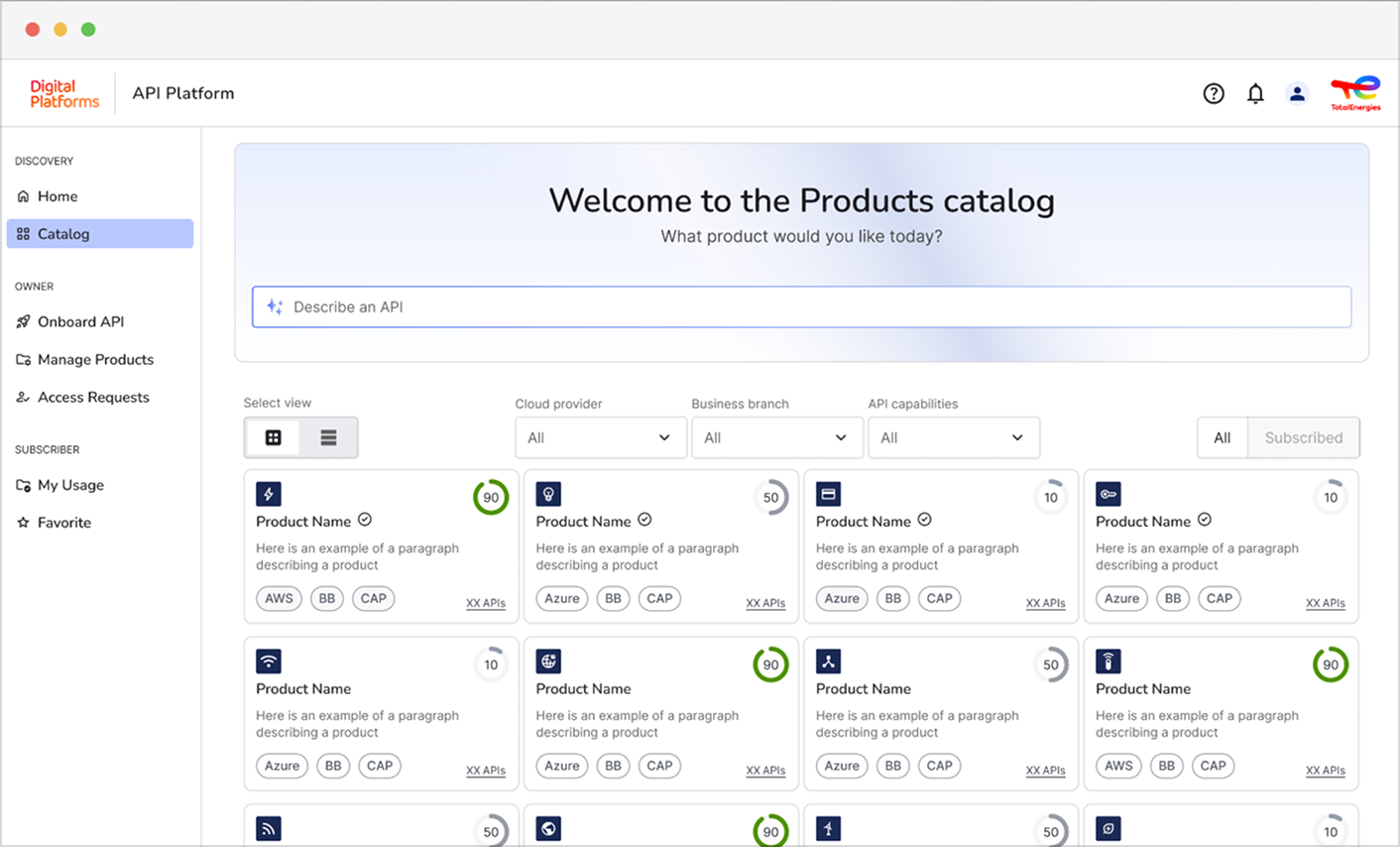Go to Onboard API in sidebar
1400x847 pixels.
pyautogui.click(x=80, y=321)
